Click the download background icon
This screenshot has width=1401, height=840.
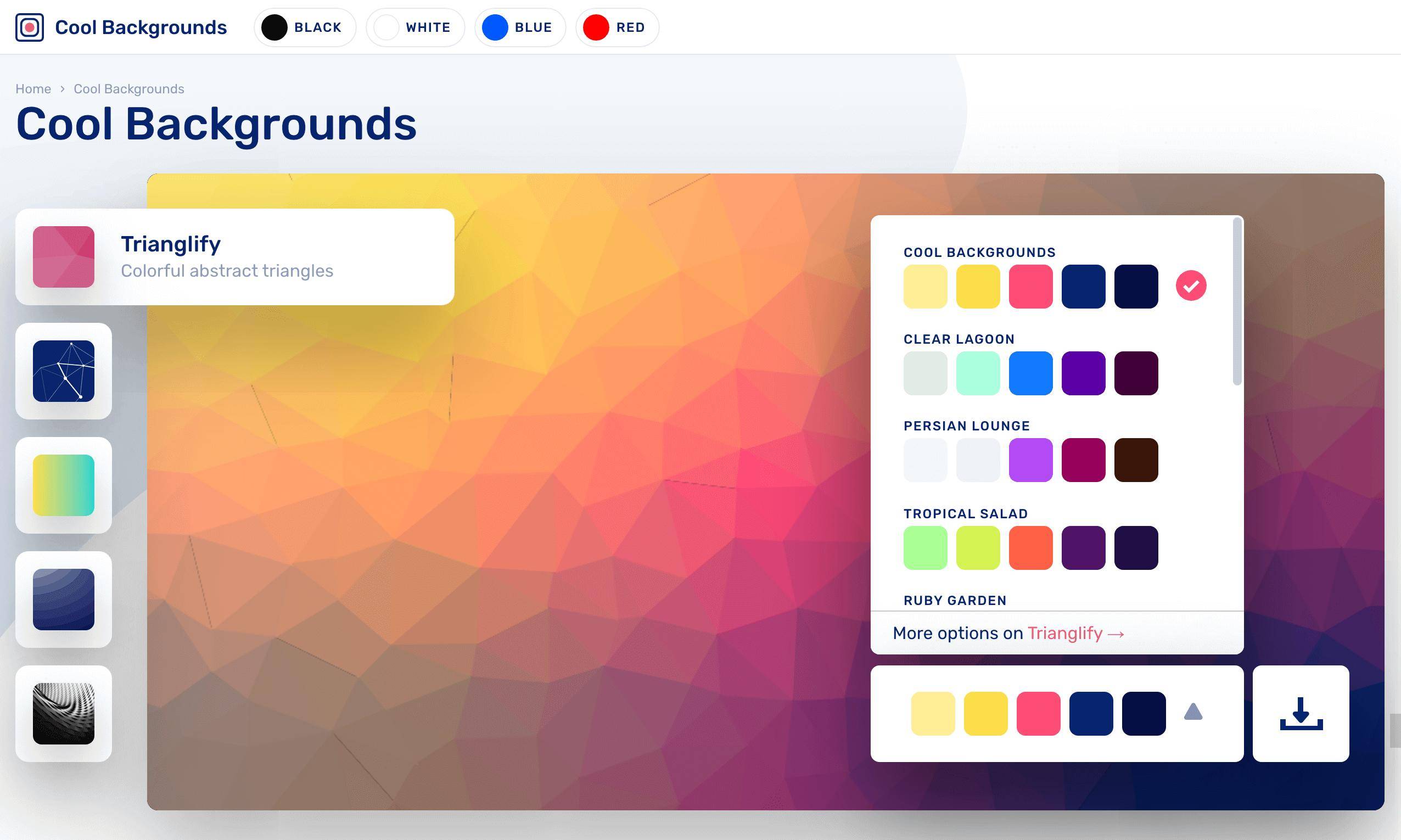pos(1301,713)
